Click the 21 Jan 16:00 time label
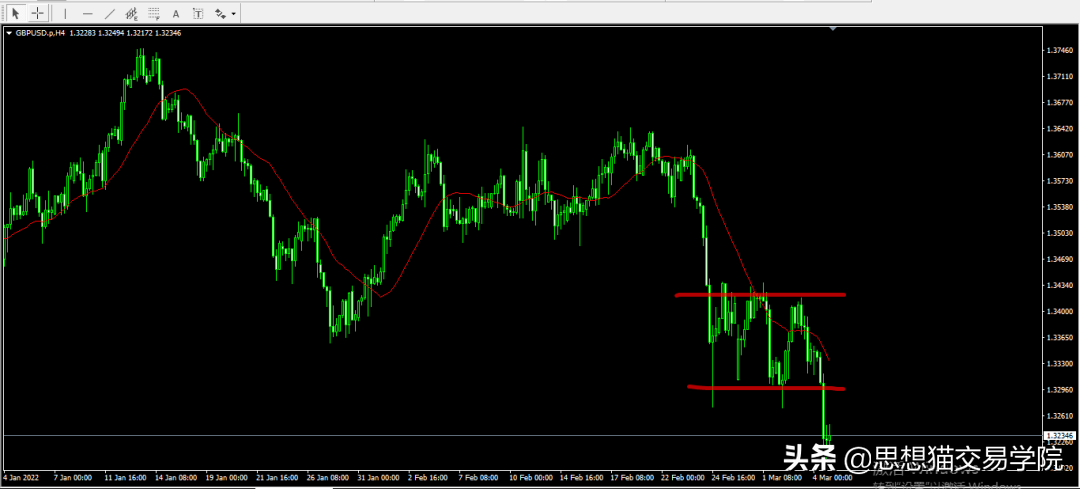The width and height of the screenshot is (1080, 489). tap(278, 477)
